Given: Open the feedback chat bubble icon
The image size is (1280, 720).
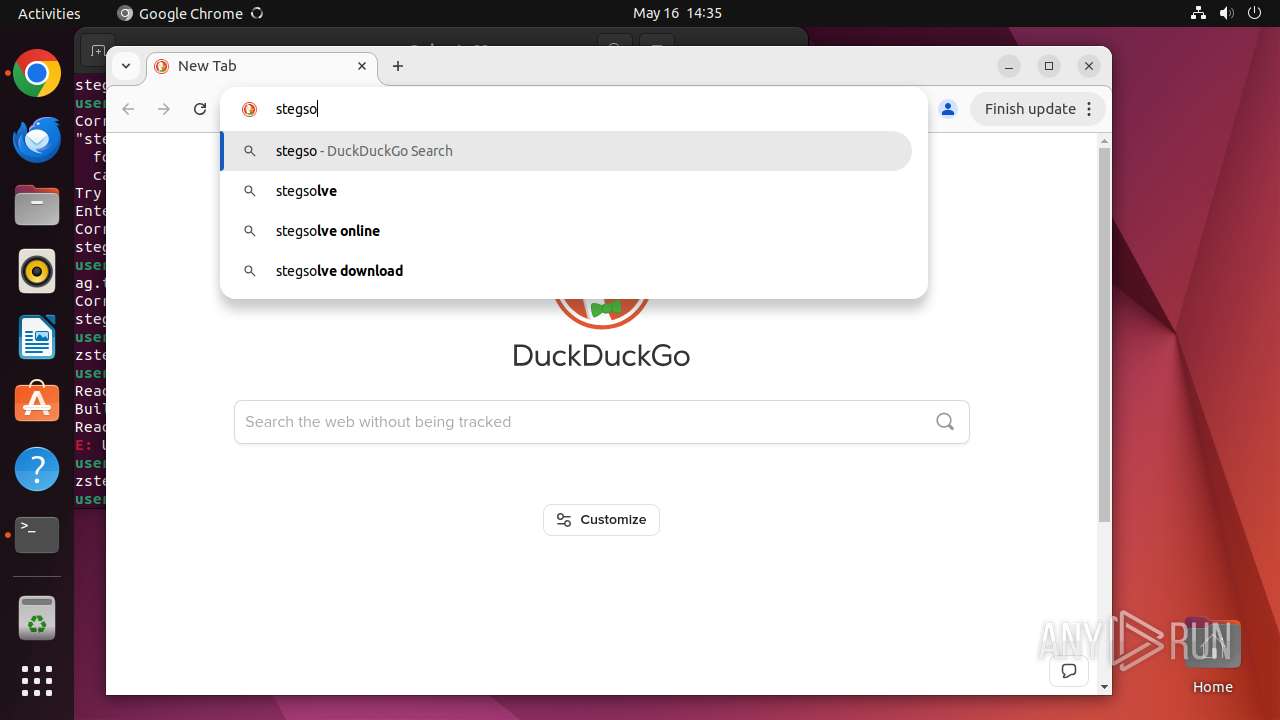Looking at the screenshot, I should (x=1069, y=671).
